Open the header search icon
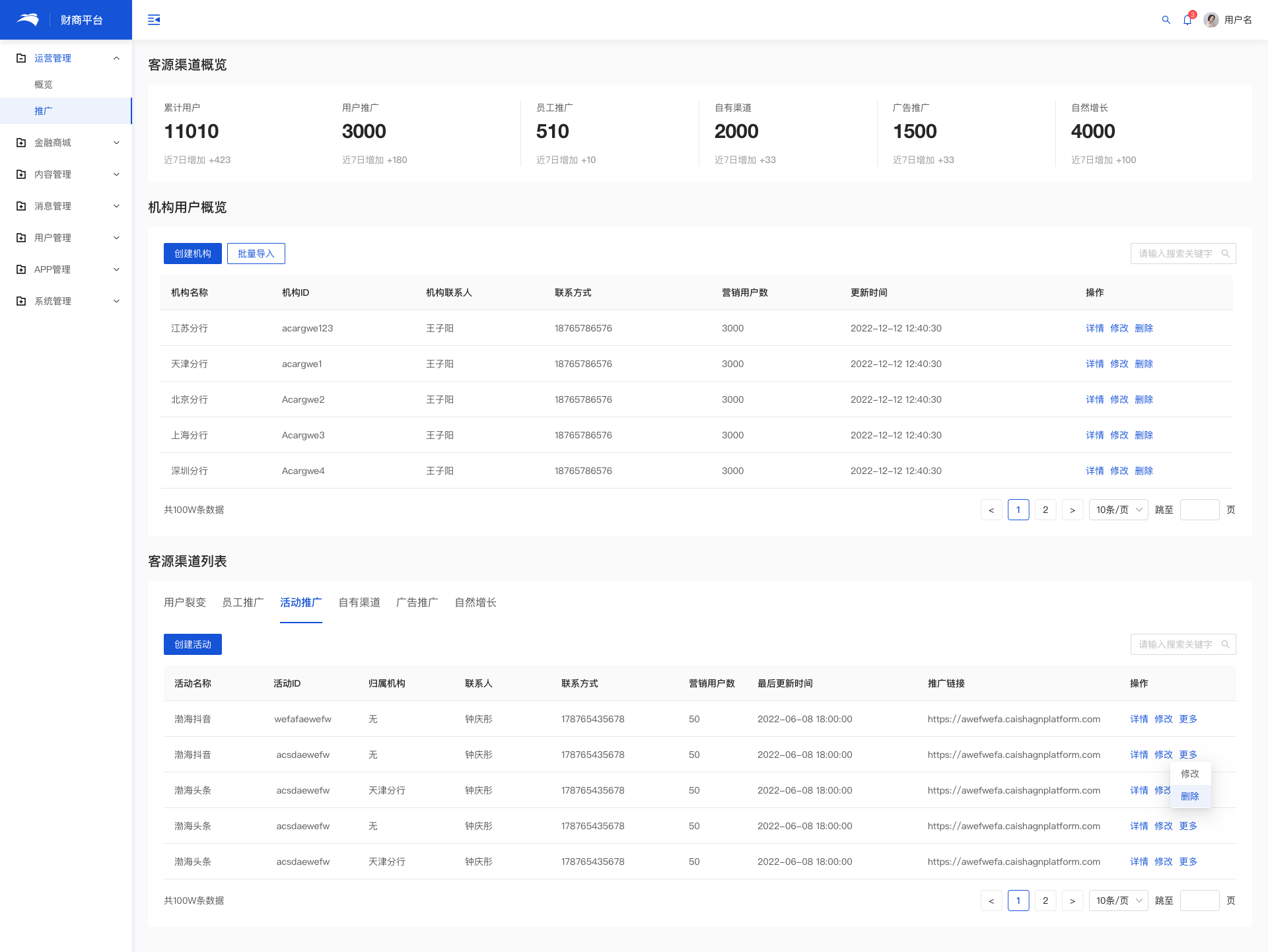This screenshot has height=952, width=1268. [1166, 20]
